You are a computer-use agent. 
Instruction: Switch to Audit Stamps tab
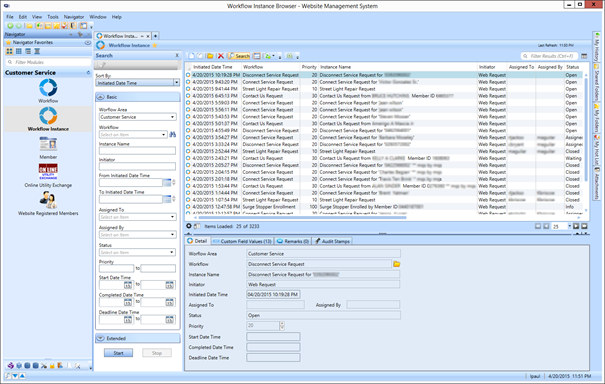332,241
